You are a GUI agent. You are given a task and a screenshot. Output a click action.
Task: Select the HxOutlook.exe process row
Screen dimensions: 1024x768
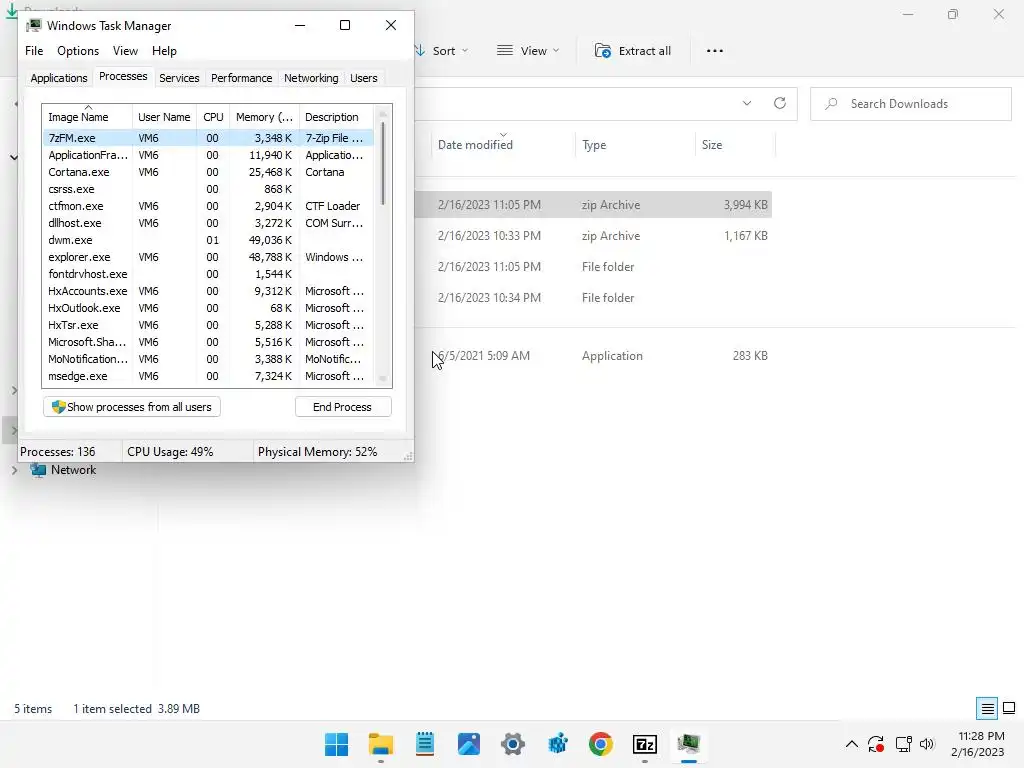tap(208, 308)
